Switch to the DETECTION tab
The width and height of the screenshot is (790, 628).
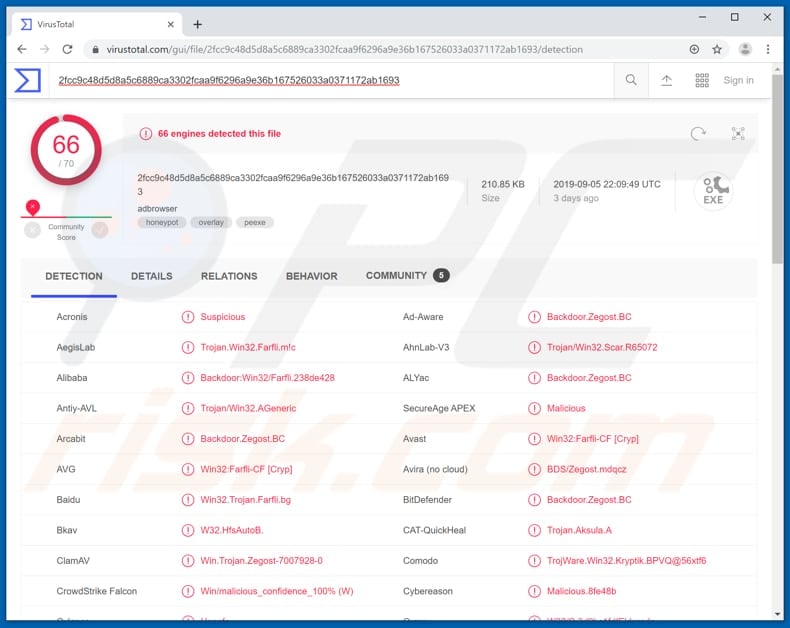[x=74, y=276]
